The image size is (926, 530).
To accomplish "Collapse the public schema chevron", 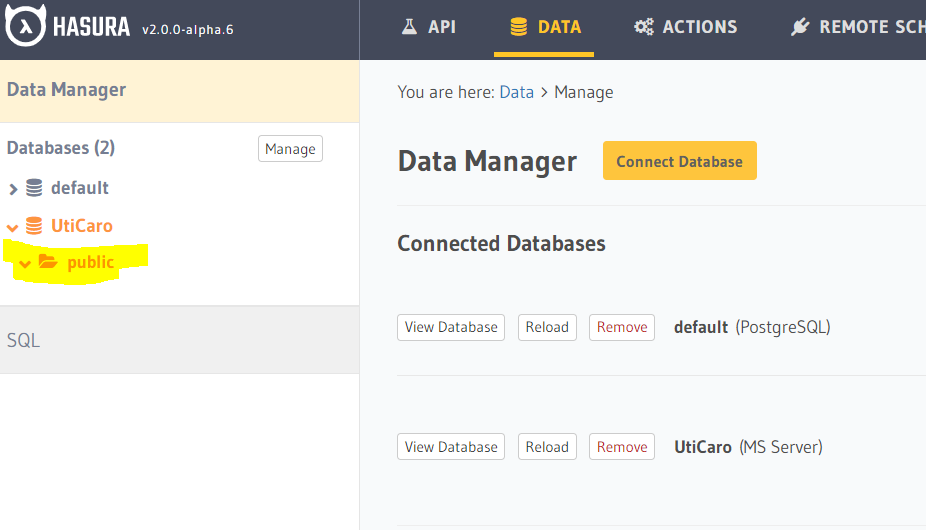I will click(x=25, y=264).
